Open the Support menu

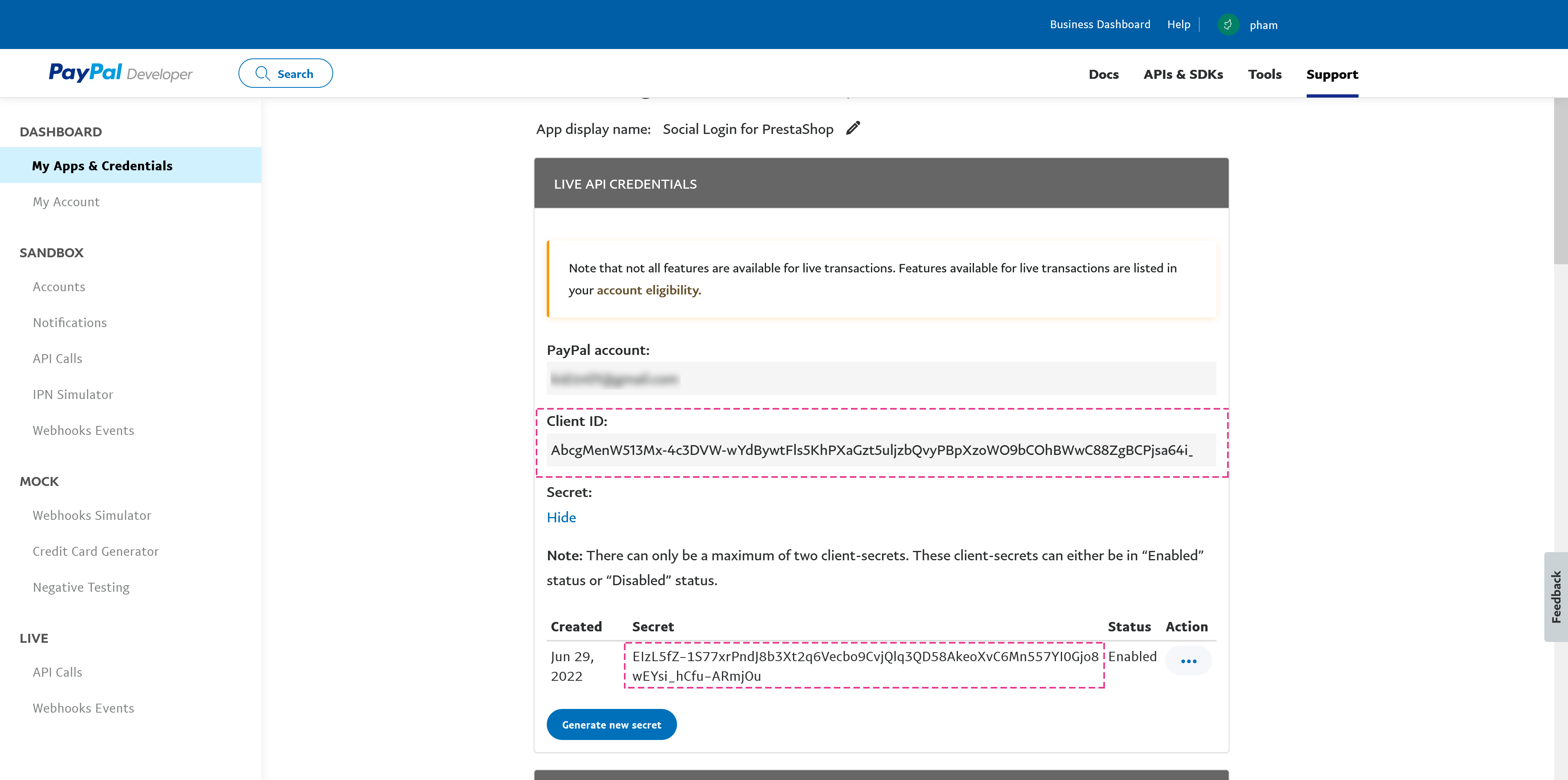(x=1332, y=74)
